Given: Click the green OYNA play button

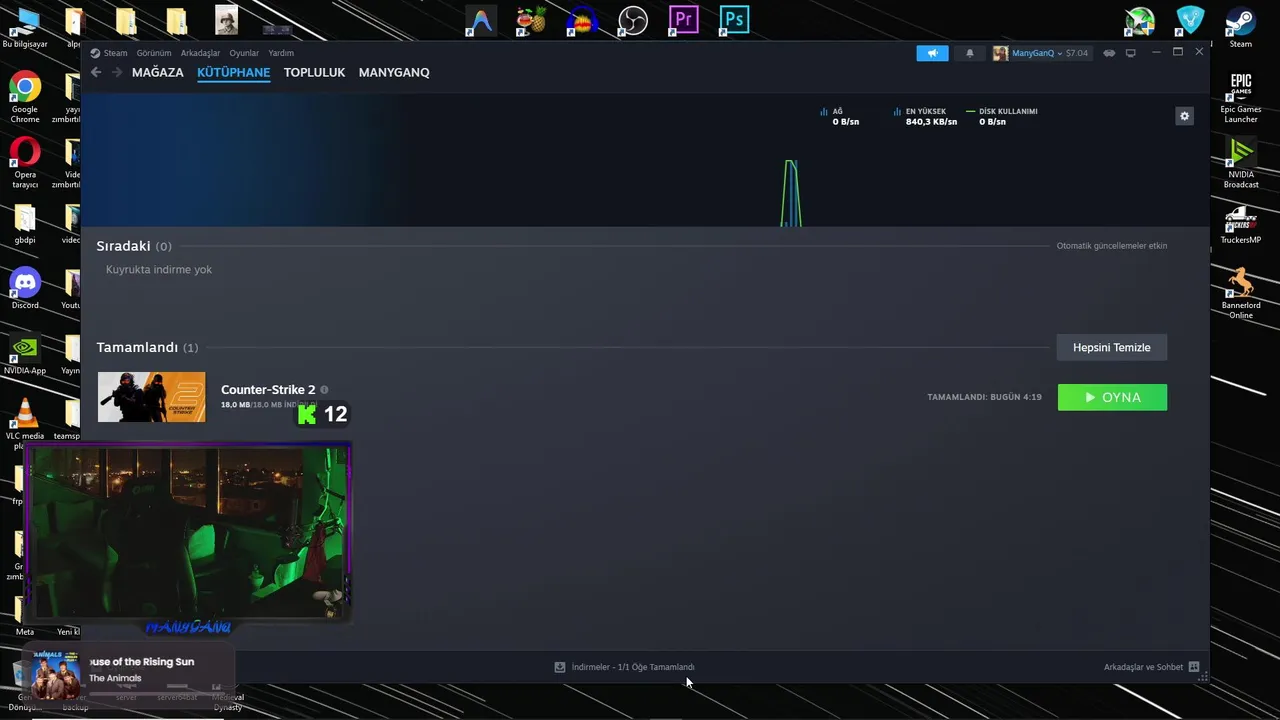Looking at the screenshot, I should click(1112, 397).
